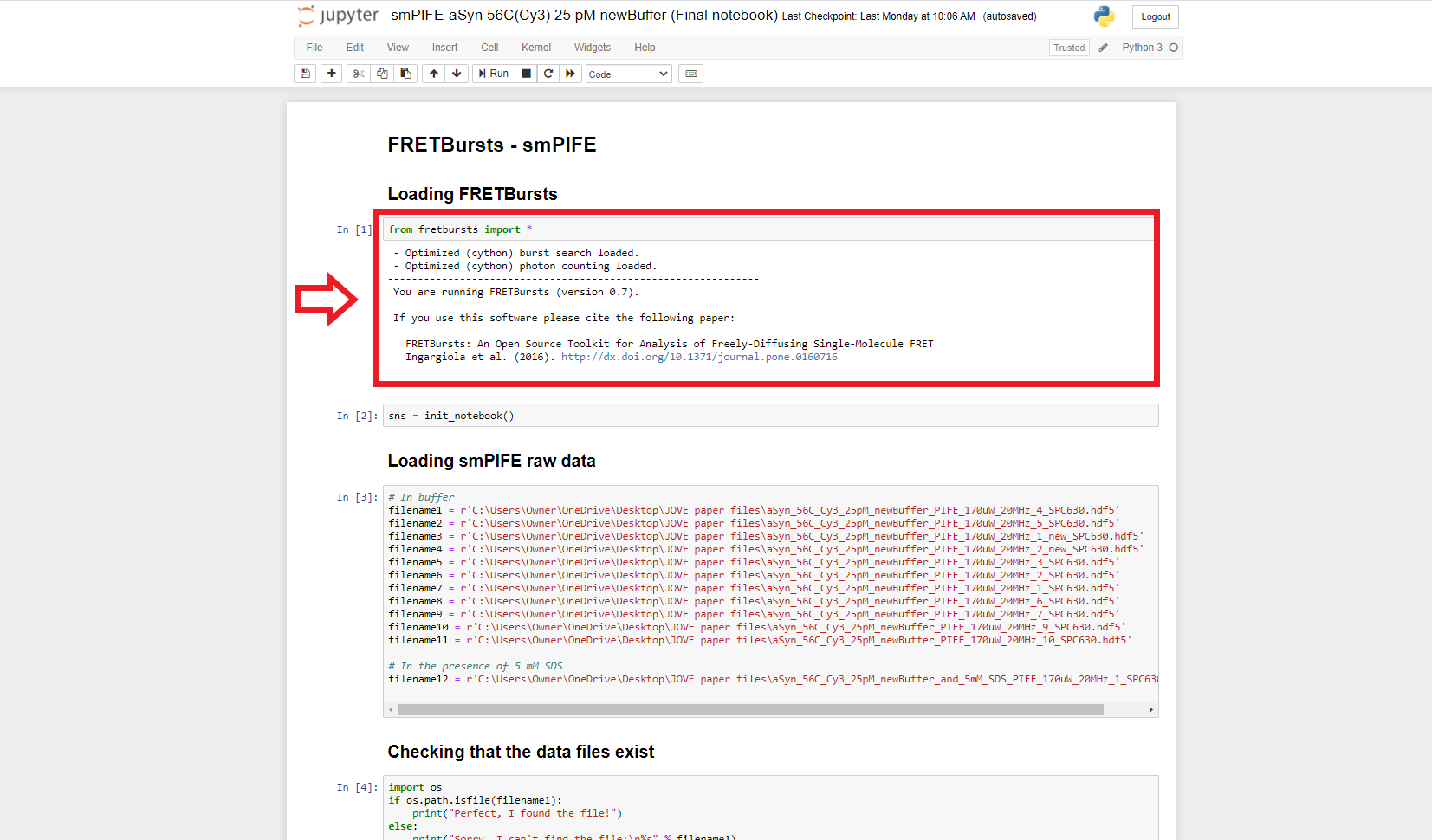
Task: Click the Last Checkpoint timestamp text
Action: [x=878, y=16]
